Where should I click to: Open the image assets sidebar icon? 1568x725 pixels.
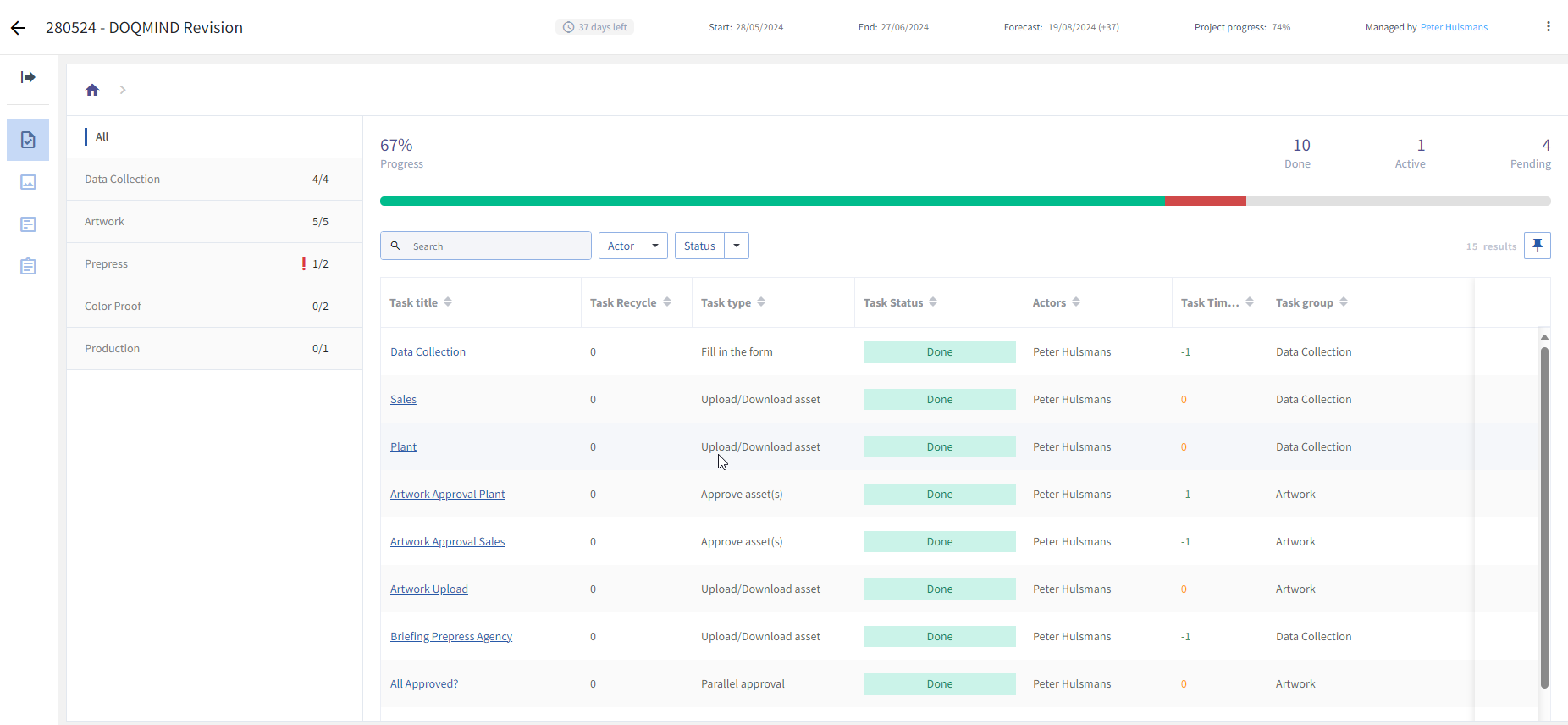(28, 182)
